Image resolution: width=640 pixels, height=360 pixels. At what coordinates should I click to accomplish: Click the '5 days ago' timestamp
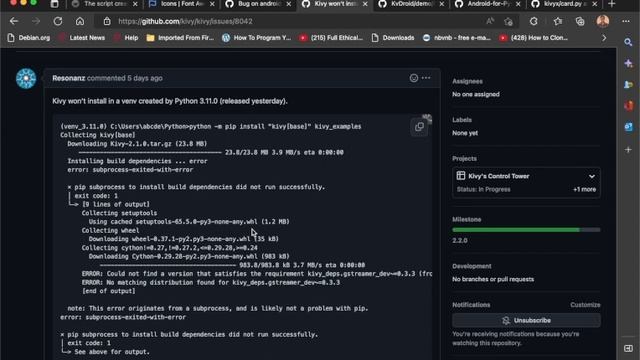coord(144,78)
